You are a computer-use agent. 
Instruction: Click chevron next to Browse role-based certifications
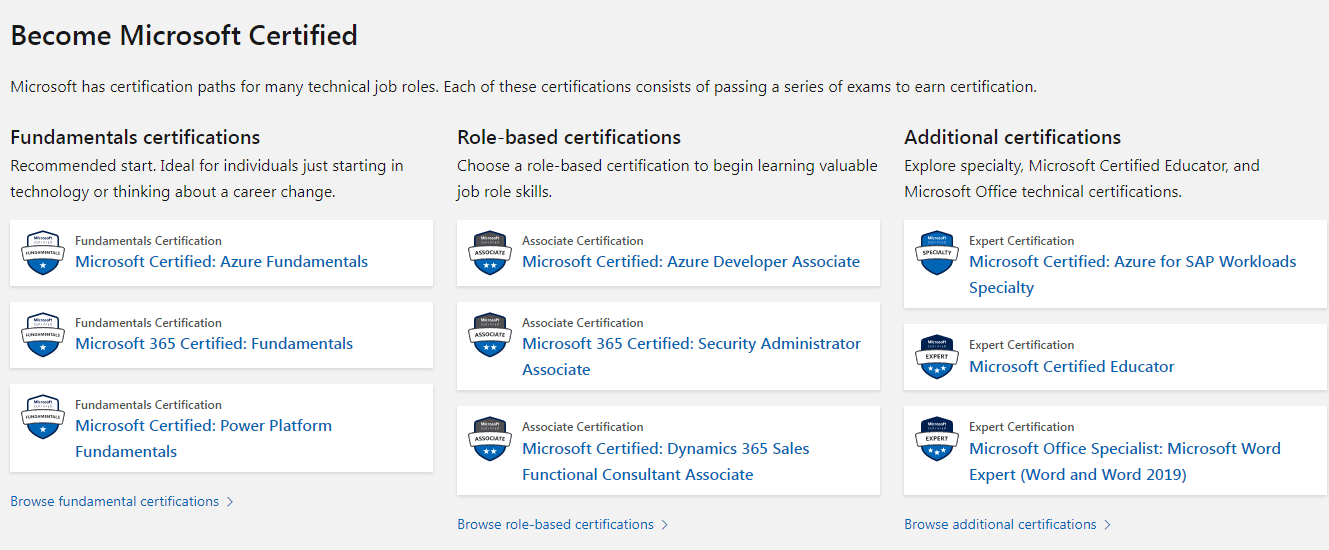tap(665, 525)
